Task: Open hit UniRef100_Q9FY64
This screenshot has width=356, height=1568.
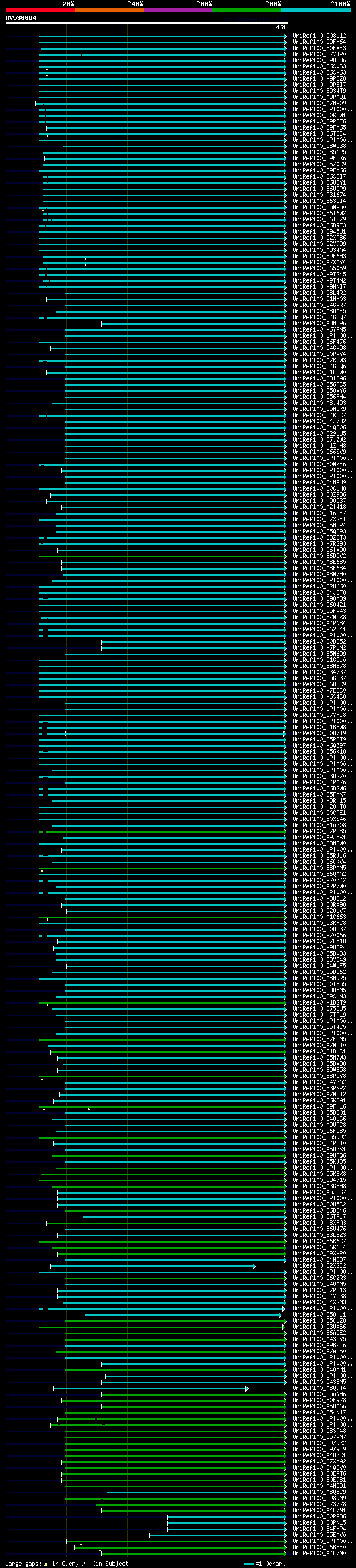Action: pos(319,42)
